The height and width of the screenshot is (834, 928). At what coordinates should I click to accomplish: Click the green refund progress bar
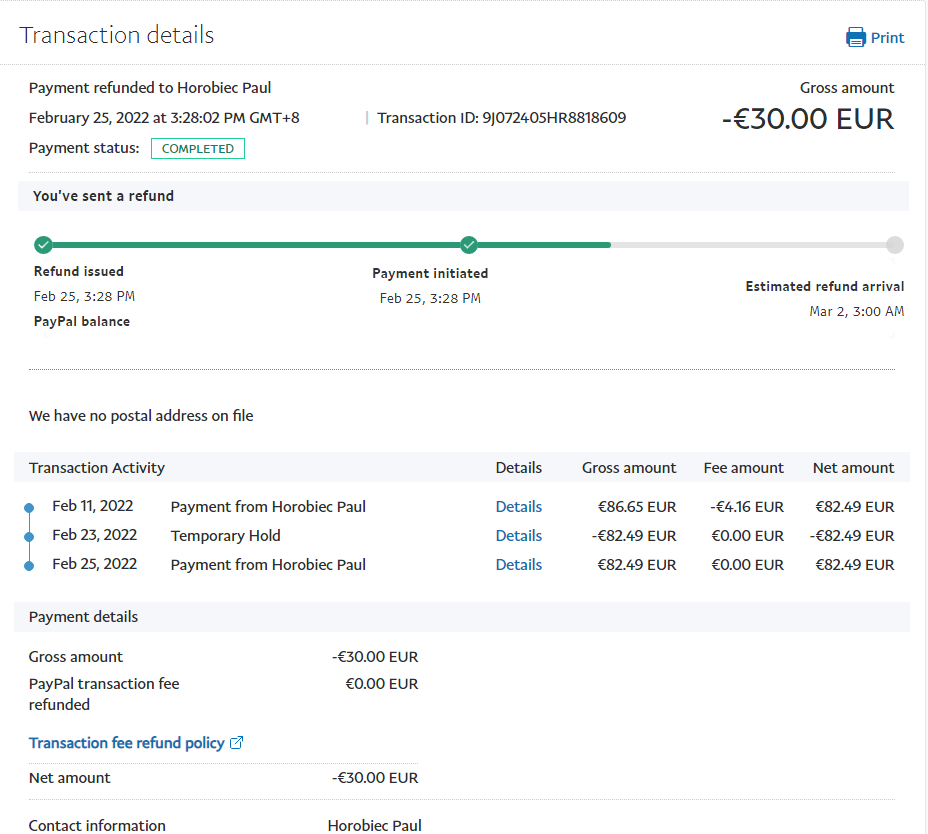click(x=256, y=245)
